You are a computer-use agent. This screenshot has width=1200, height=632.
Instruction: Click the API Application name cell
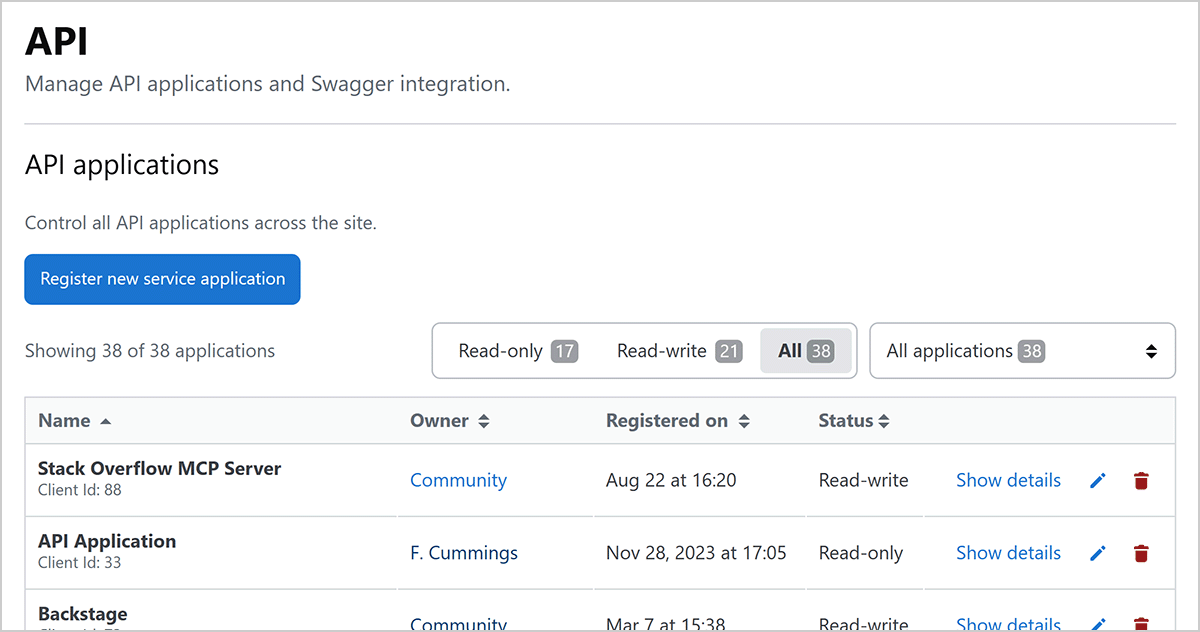(107, 541)
